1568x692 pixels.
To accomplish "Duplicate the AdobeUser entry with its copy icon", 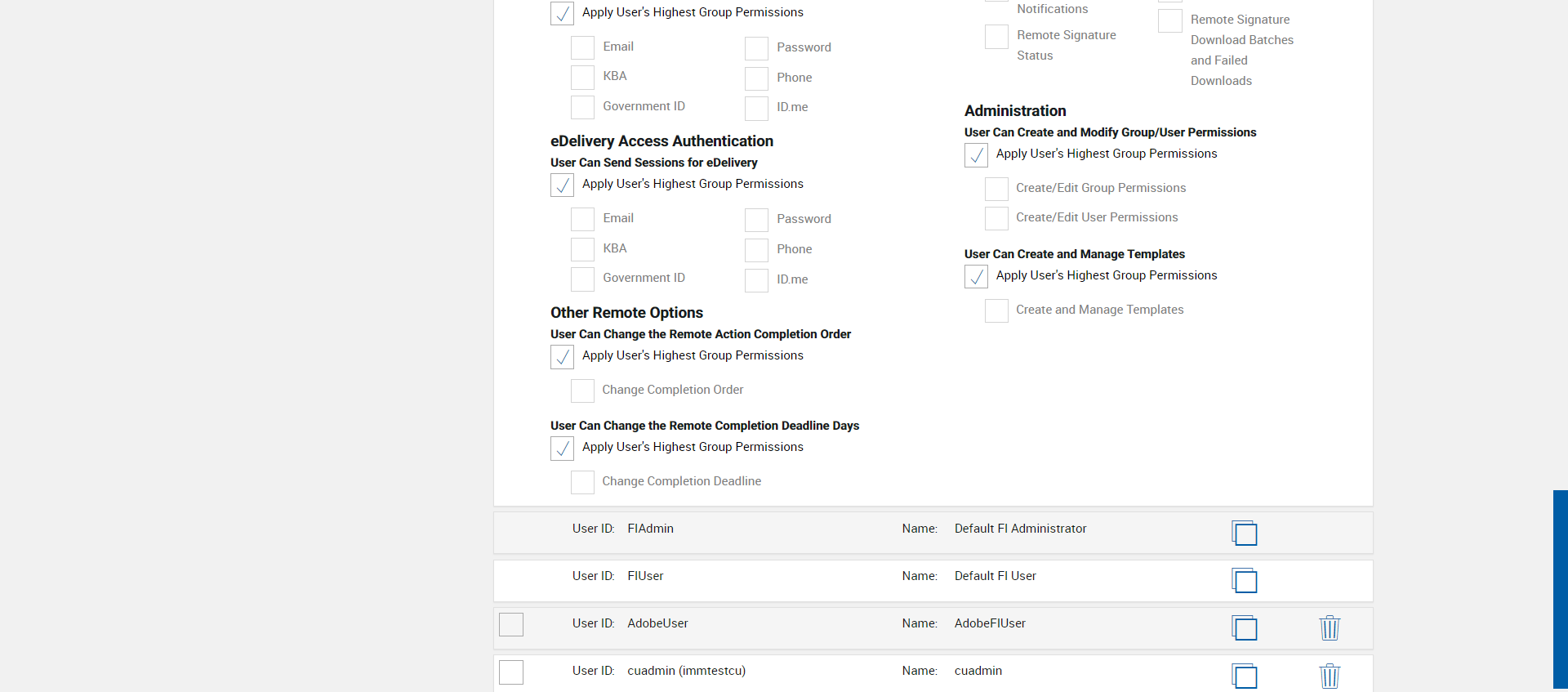I will (1244, 628).
